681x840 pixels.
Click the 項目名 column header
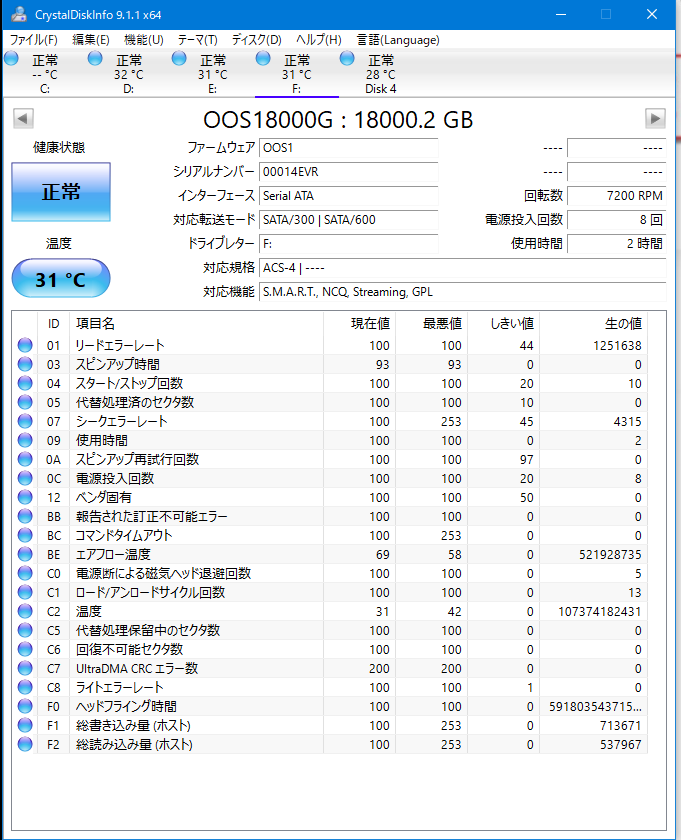(x=196, y=324)
